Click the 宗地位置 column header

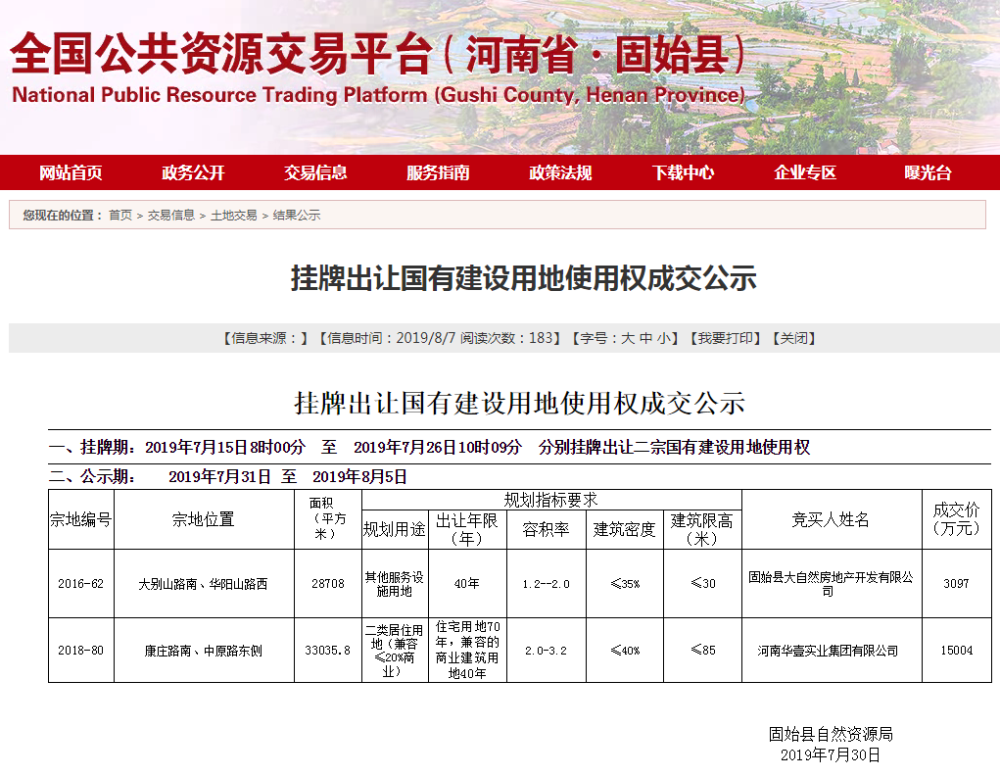(x=203, y=520)
